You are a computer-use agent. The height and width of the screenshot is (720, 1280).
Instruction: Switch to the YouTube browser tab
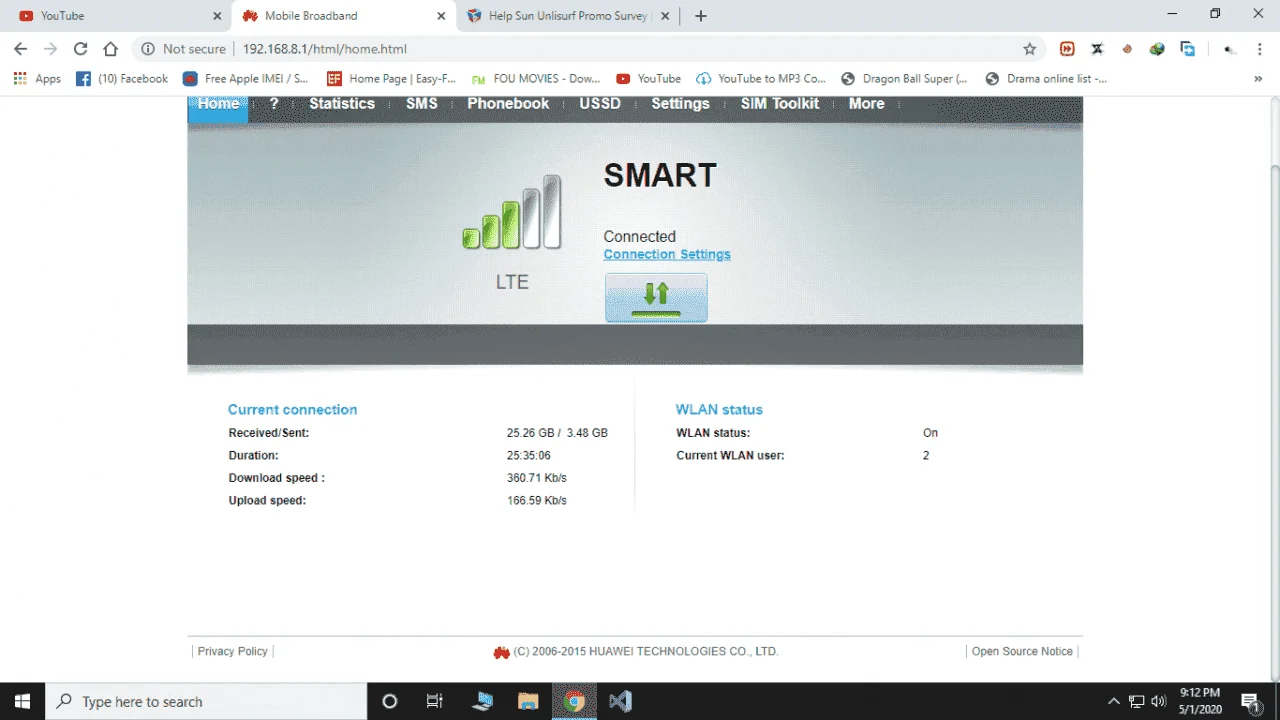click(116, 16)
